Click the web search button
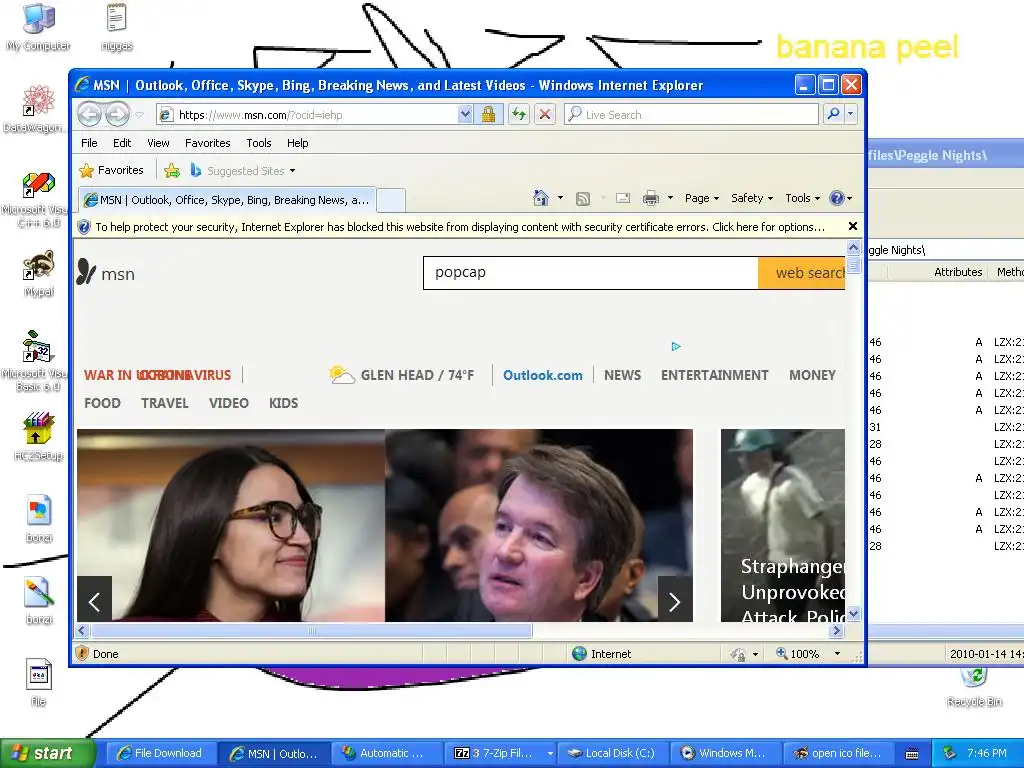The image size is (1024, 768). pos(802,273)
